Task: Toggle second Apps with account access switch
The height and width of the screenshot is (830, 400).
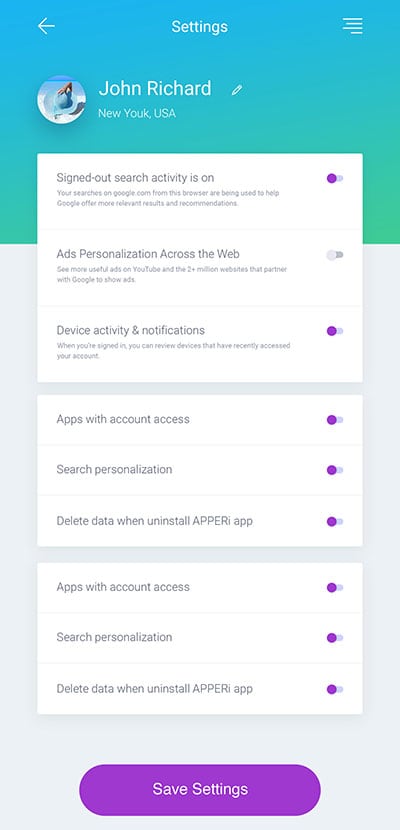Action: 335,588
